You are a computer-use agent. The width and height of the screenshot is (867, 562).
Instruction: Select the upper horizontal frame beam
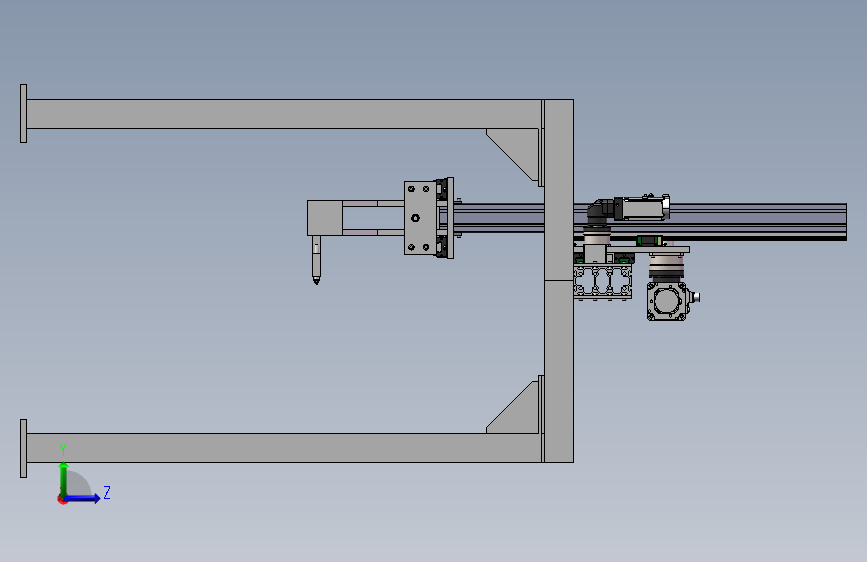(284, 114)
